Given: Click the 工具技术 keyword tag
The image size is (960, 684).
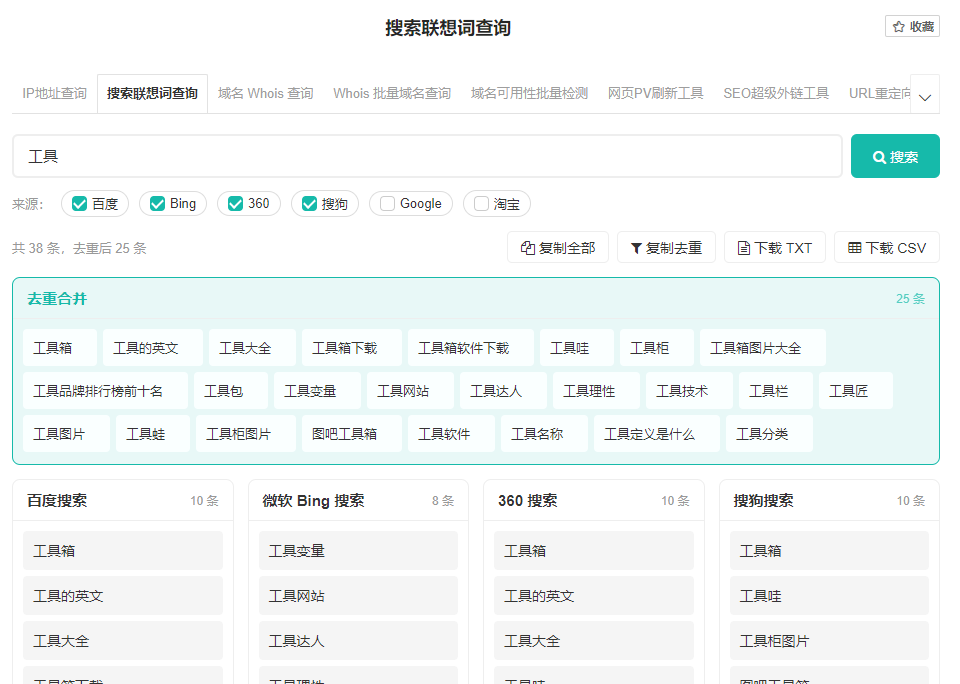Looking at the screenshot, I should [689, 391].
